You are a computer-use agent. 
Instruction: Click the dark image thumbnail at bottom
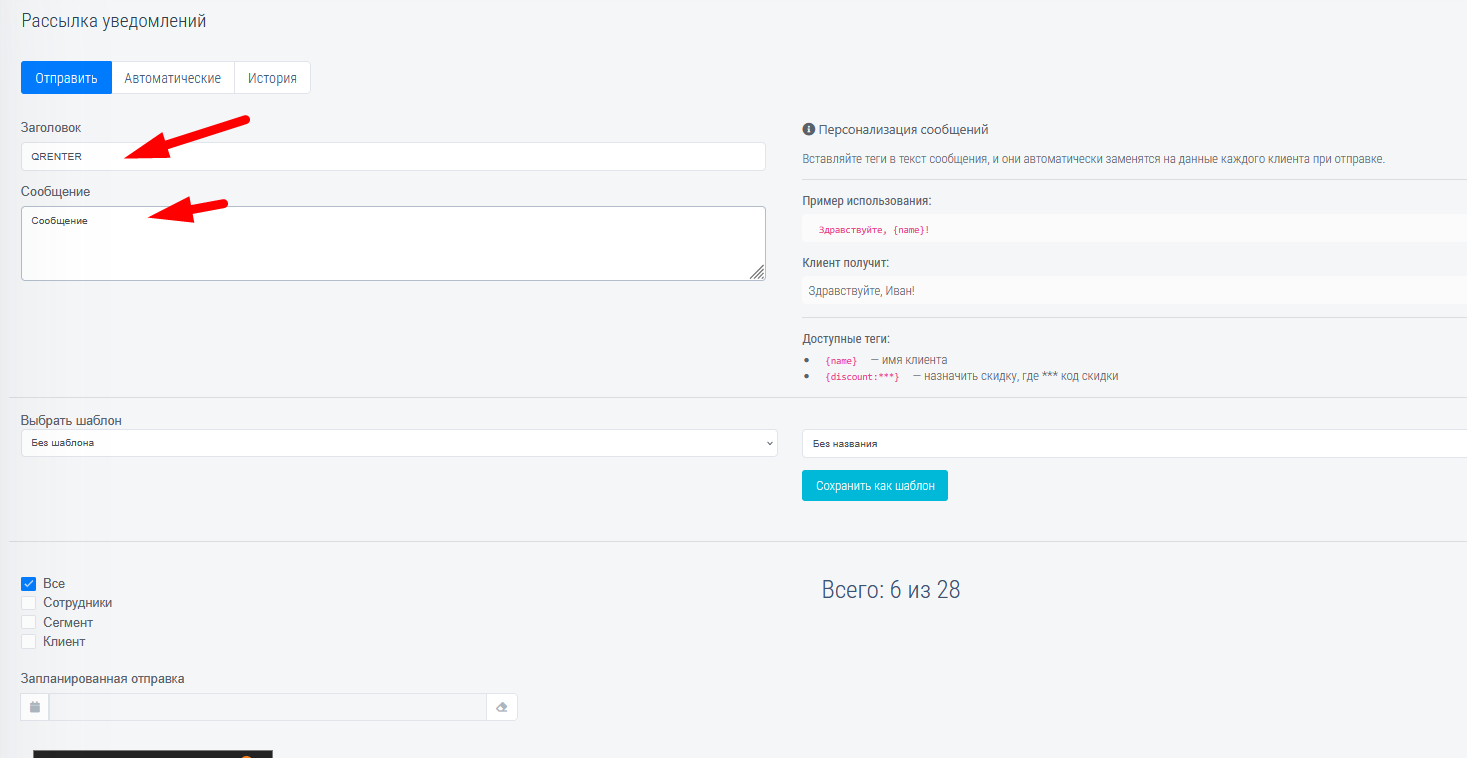(x=152, y=753)
